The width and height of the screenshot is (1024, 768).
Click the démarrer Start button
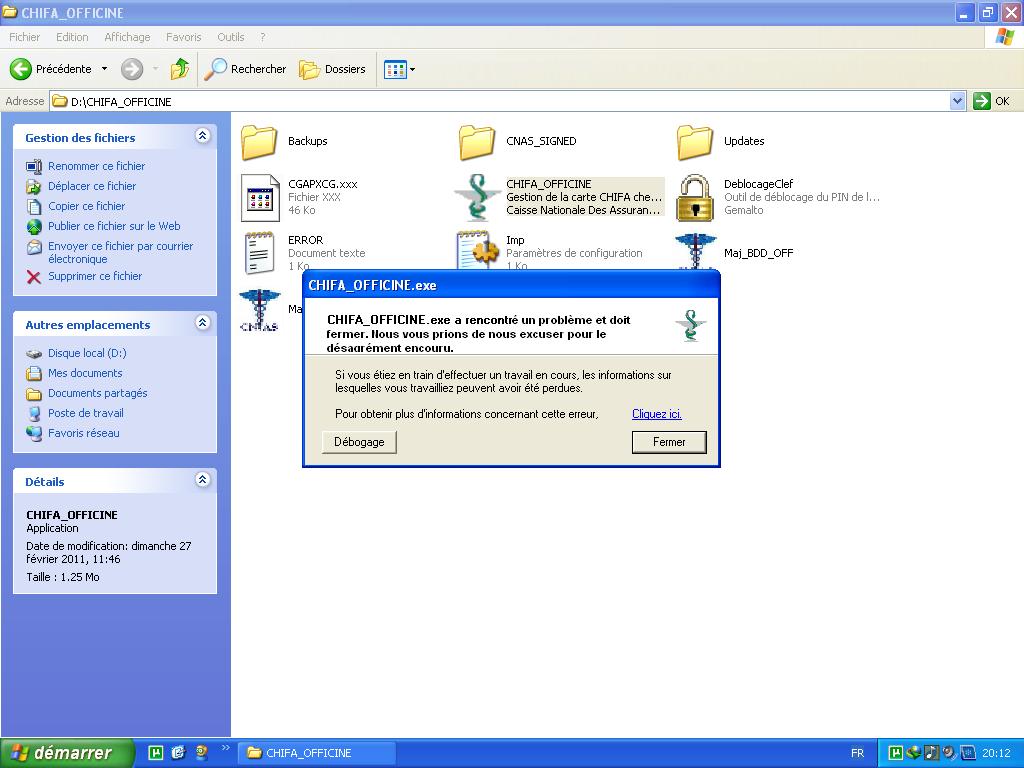67,753
